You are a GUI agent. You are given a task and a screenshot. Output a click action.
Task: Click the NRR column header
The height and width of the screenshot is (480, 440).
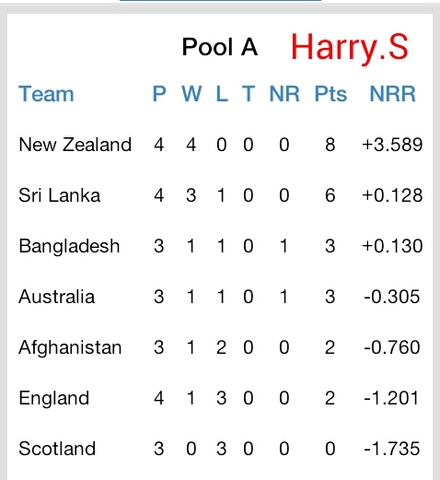(x=393, y=94)
